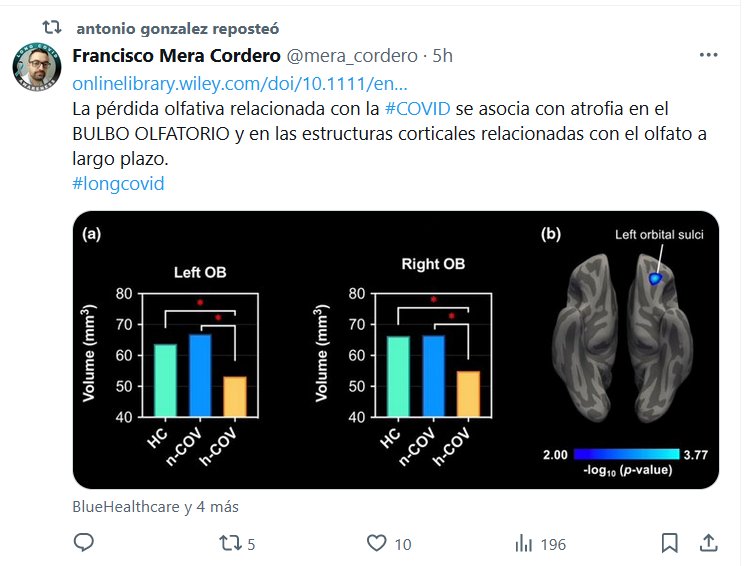744x566 pixels.
Task: Like the tweet with heart icon
Action: (376, 543)
